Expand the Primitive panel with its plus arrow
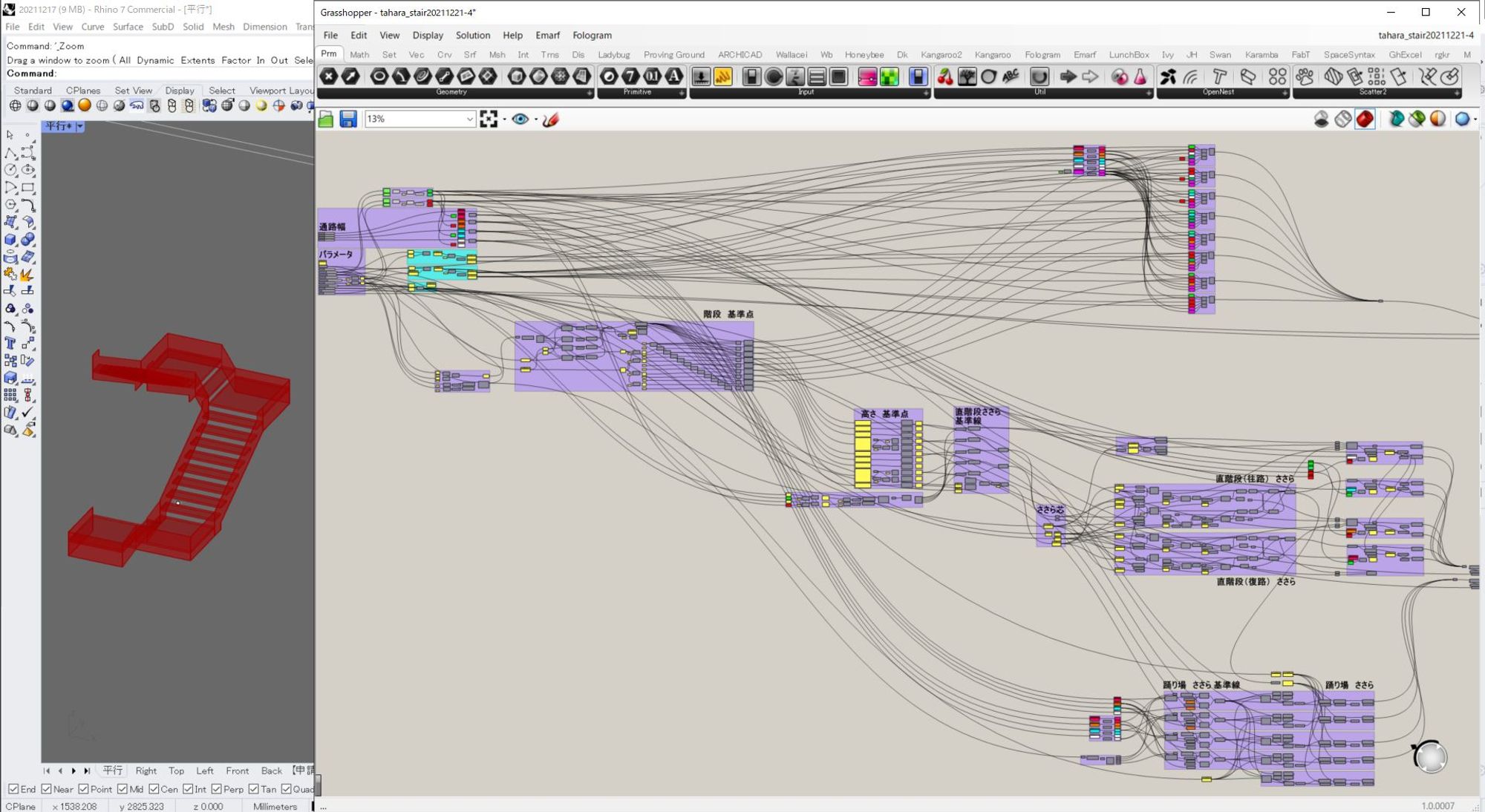Image resolution: width=1485 pixels, height=812 pixels. (x=681, y=93)
